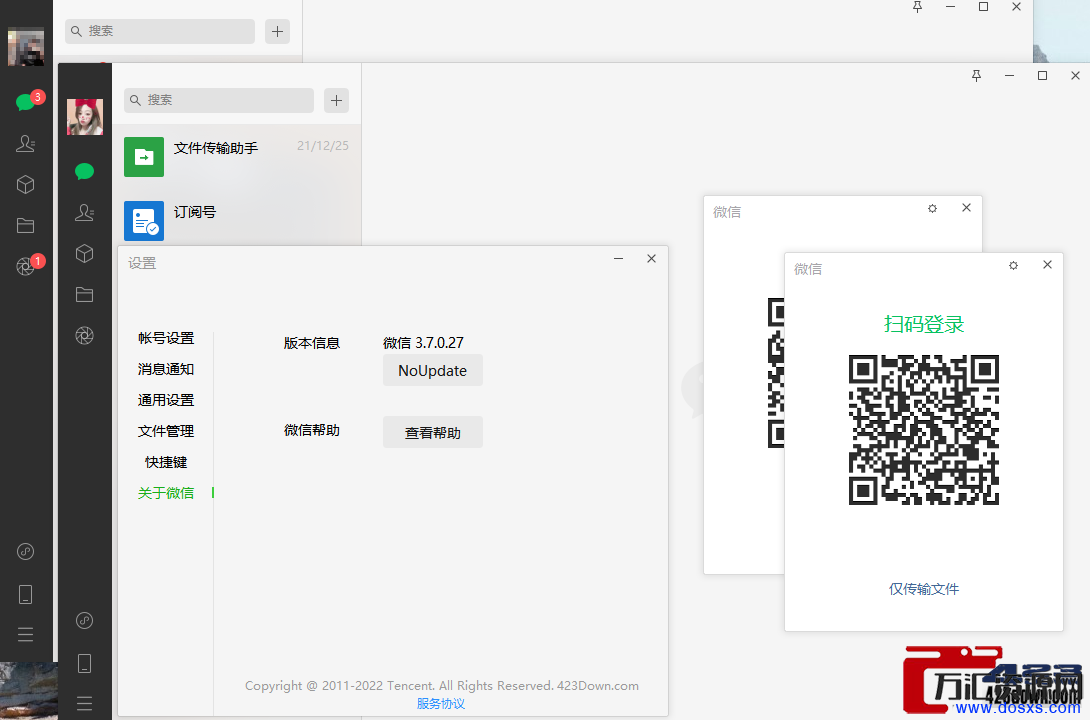This screenshot has height=720, width=1090.
Task: Click phone icon in back WeChat sidebar
Action: (x=26, y=594)
